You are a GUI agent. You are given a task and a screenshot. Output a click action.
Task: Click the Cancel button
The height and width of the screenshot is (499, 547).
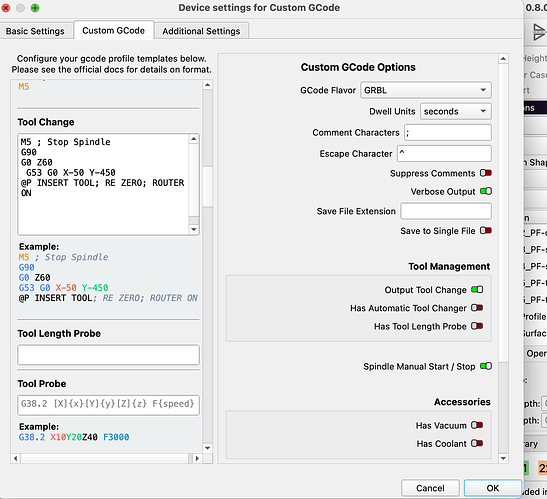coord(430,488)
